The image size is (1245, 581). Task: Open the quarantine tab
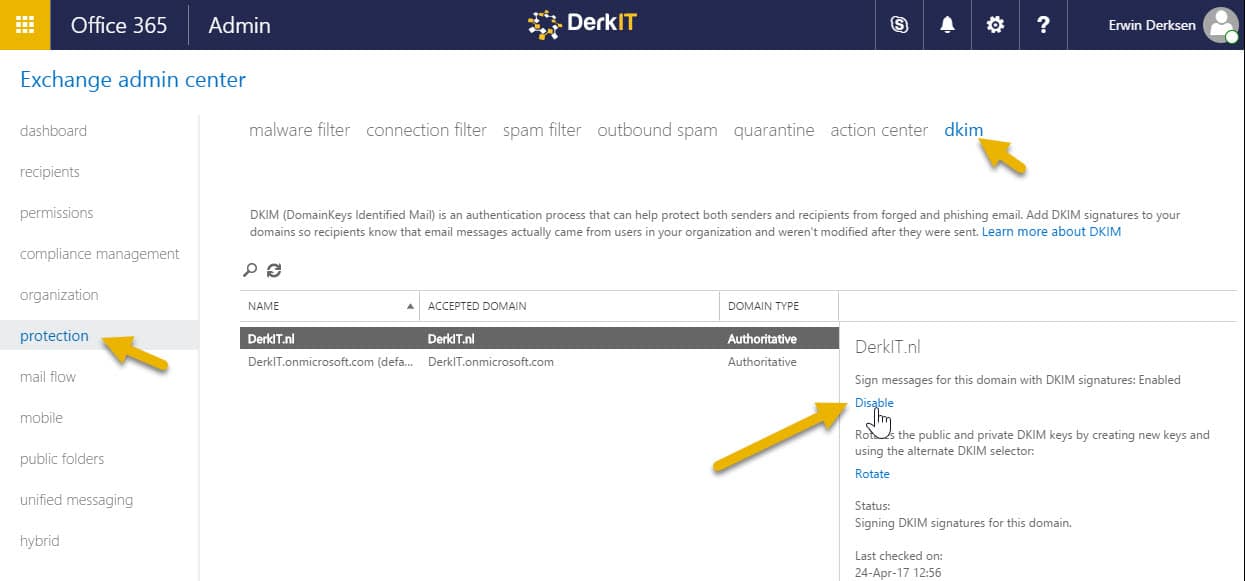[774, 130]
